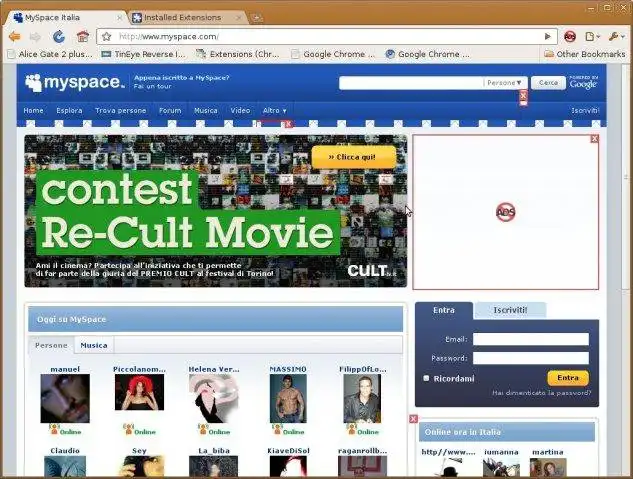This screenshot has width=633, height=479.
Task: Close the Online ora in Italia block X
Action: (x=413, y=419)
